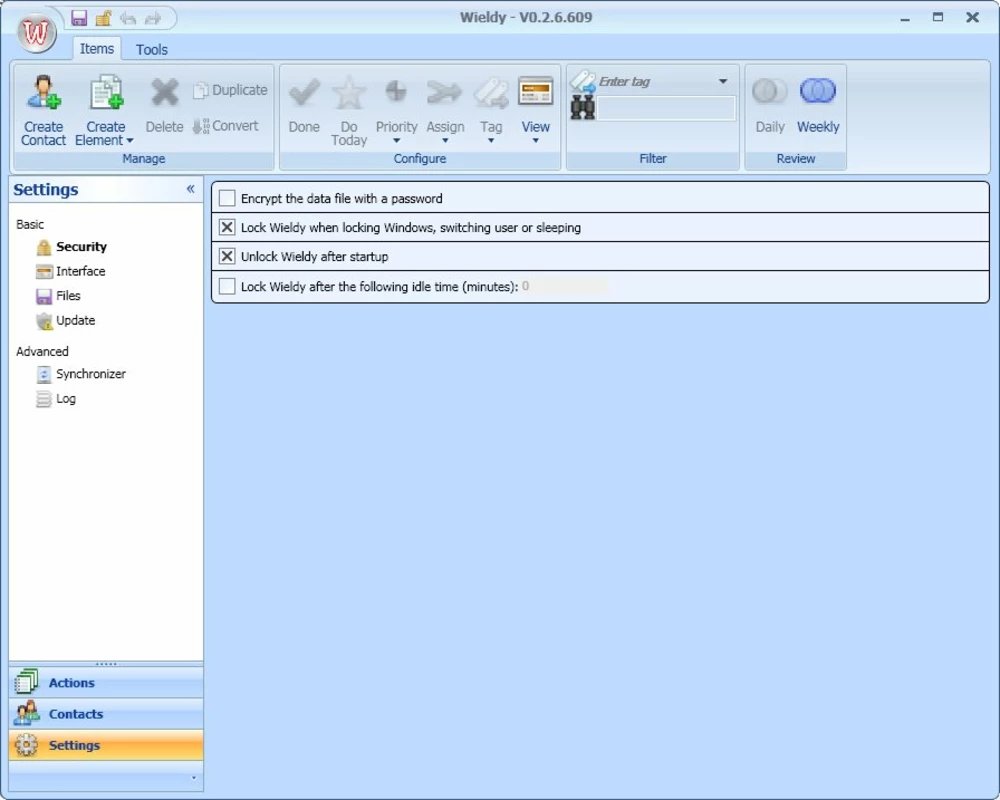Expand the Priority dropdown arrow
The width and height of the screenshot is (1000, 800).
tap(396, 141)
